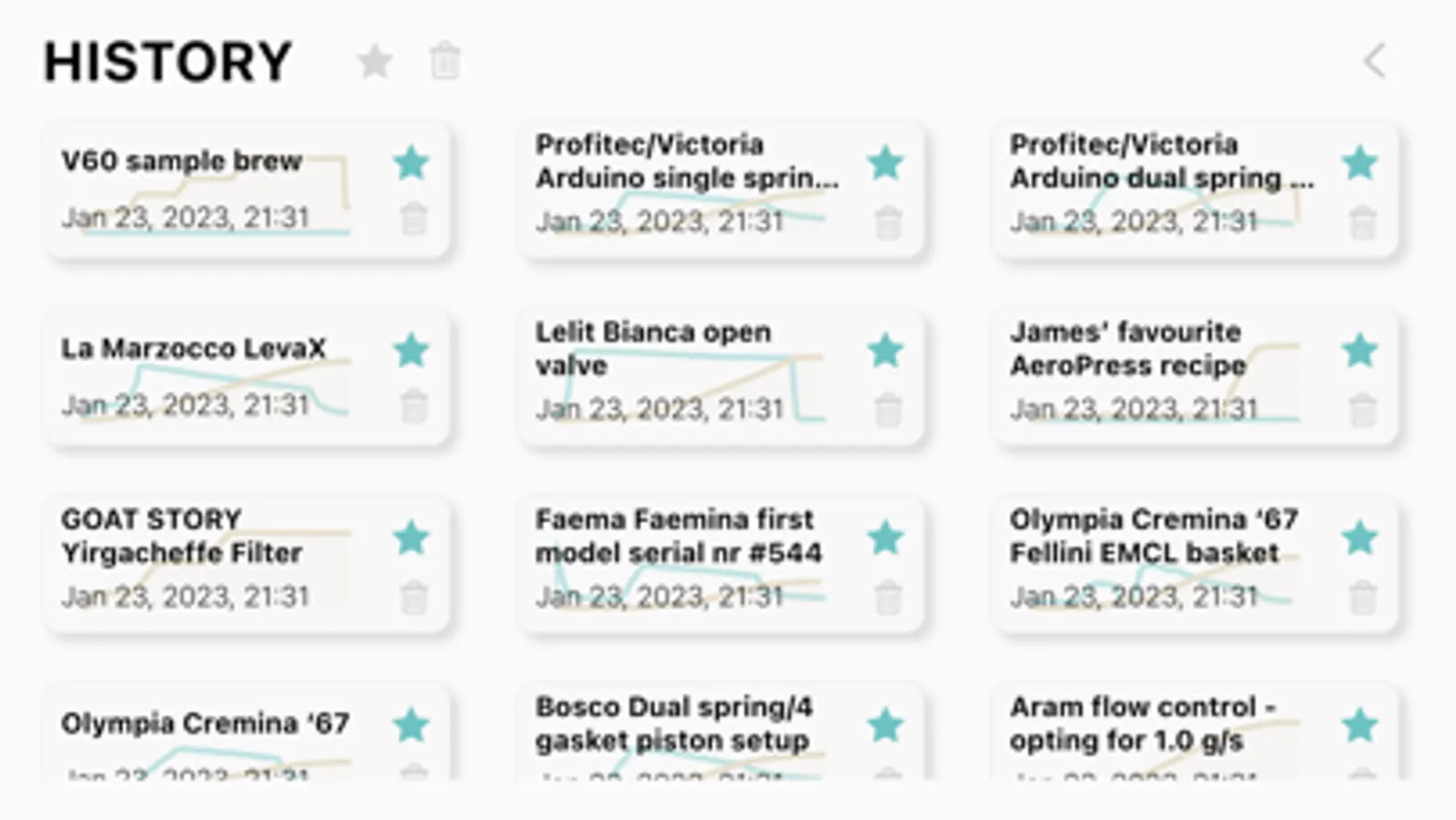Trash the Faema Faemina first model entry
This screenshot has height=820, width=1456.
click(x=888, y=598)
